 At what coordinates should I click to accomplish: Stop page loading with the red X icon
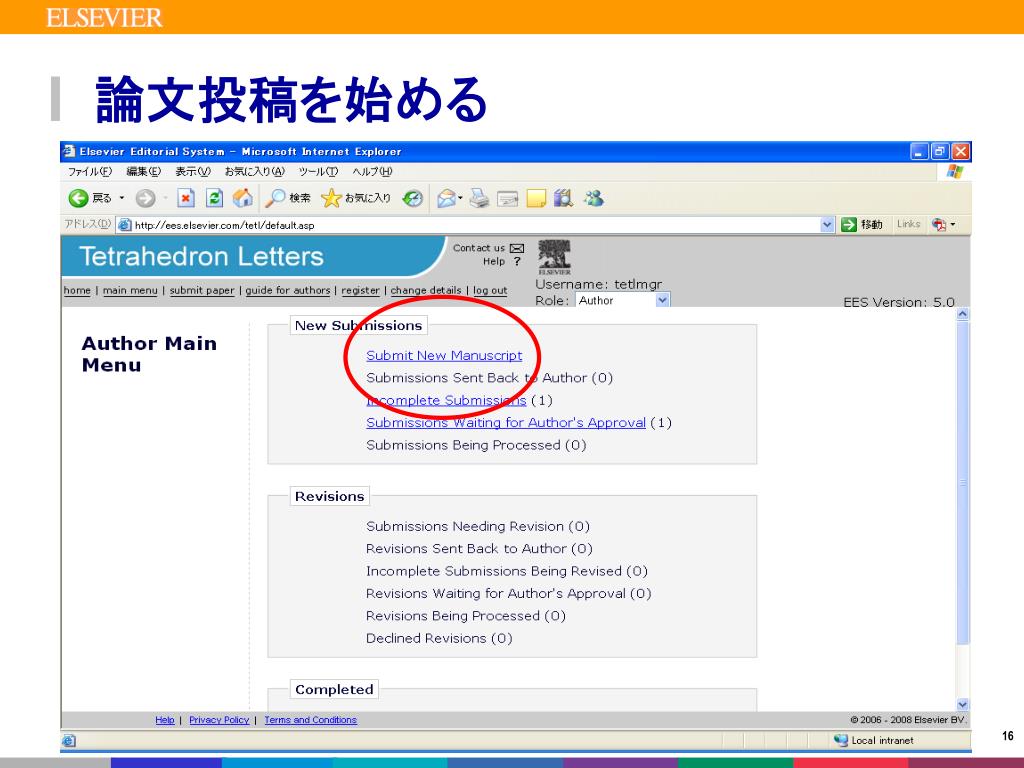[186, 198]
